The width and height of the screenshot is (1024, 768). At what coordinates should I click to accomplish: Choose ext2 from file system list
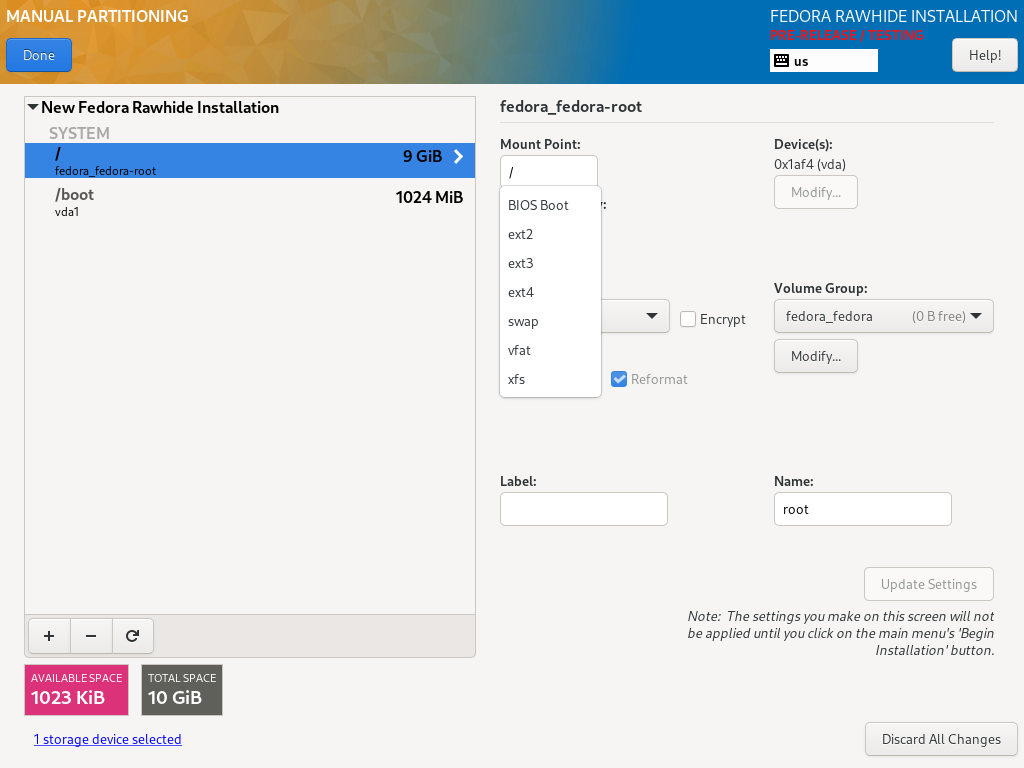tap(550, 234)
